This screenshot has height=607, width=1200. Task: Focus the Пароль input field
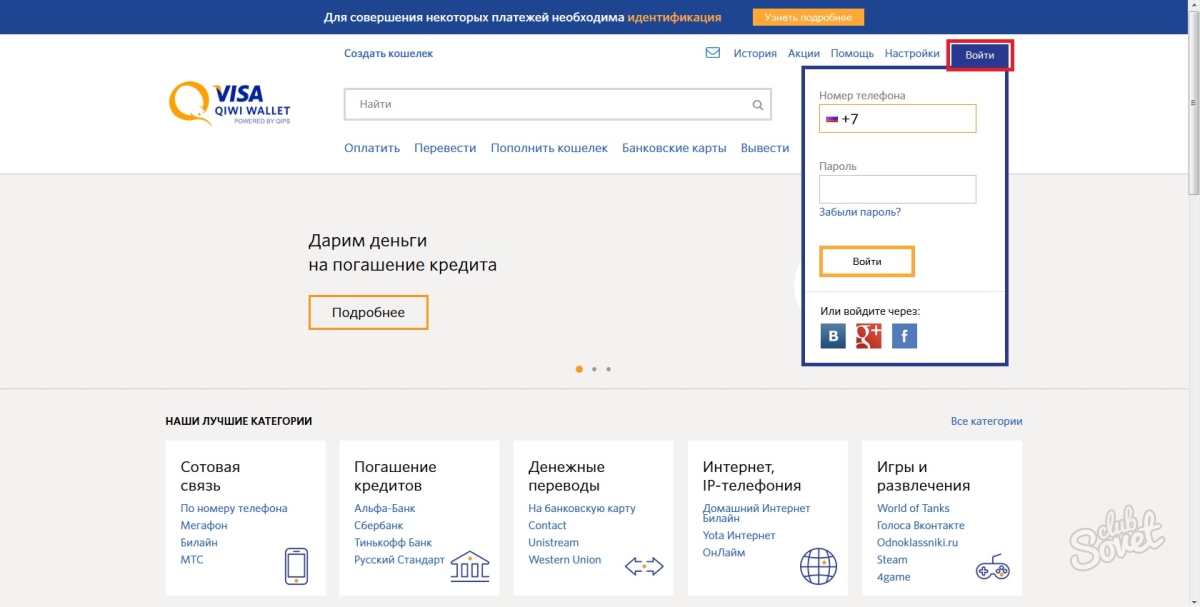coord(897,189)
